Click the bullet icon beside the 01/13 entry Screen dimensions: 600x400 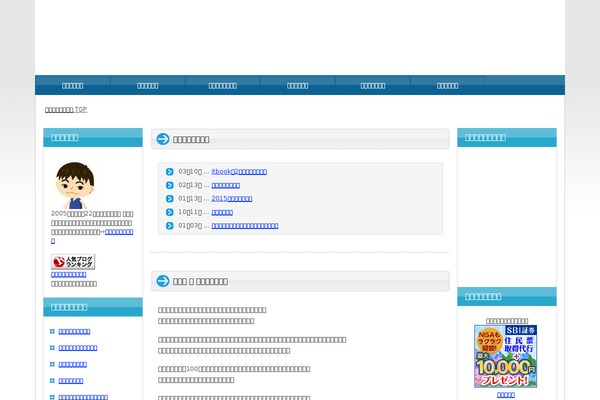point(170,199)
